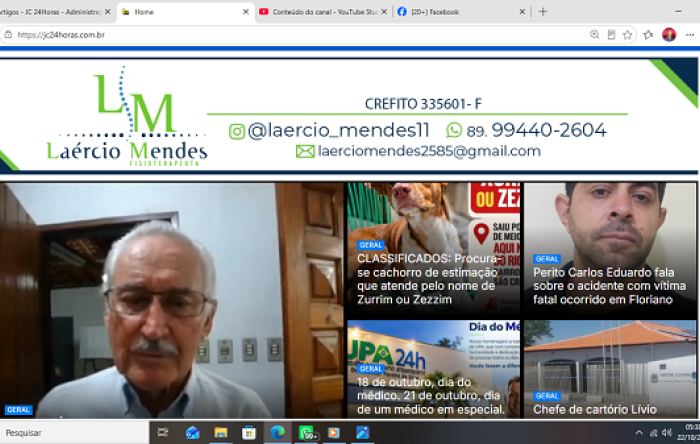The height and width of the screenshot is (444, 700).
Task: Open the featured elderly man video story
Action: click(x=172, y=300)
